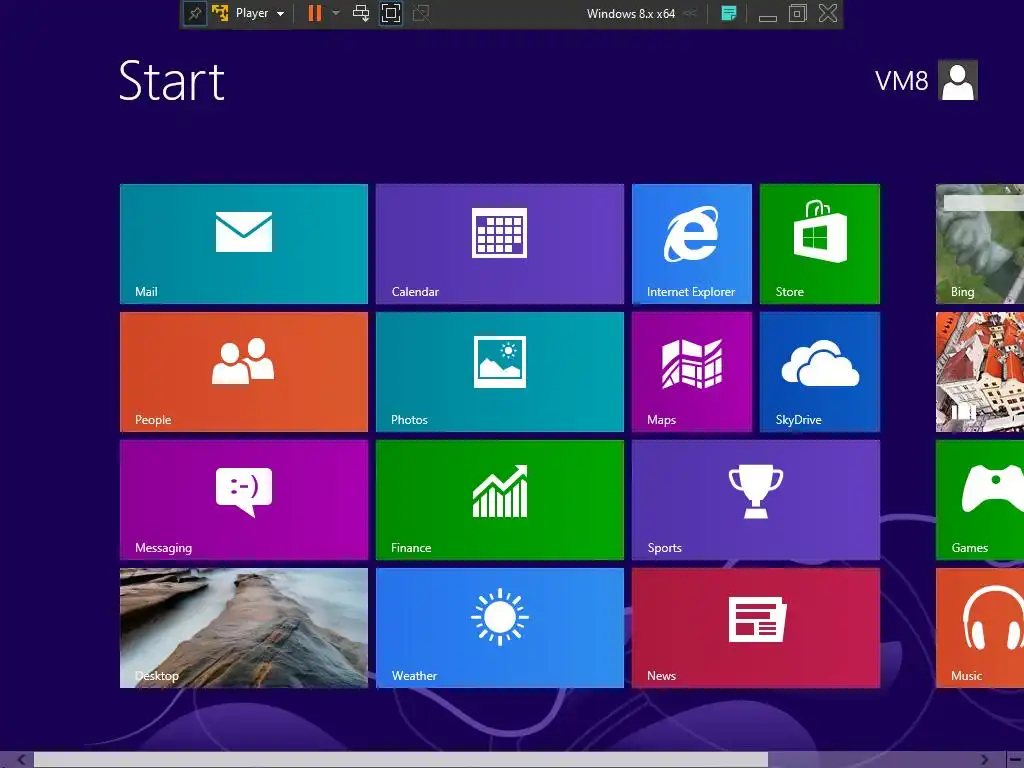Pause the virtual machine
1024x768 pixels.
tap(315, 13)
